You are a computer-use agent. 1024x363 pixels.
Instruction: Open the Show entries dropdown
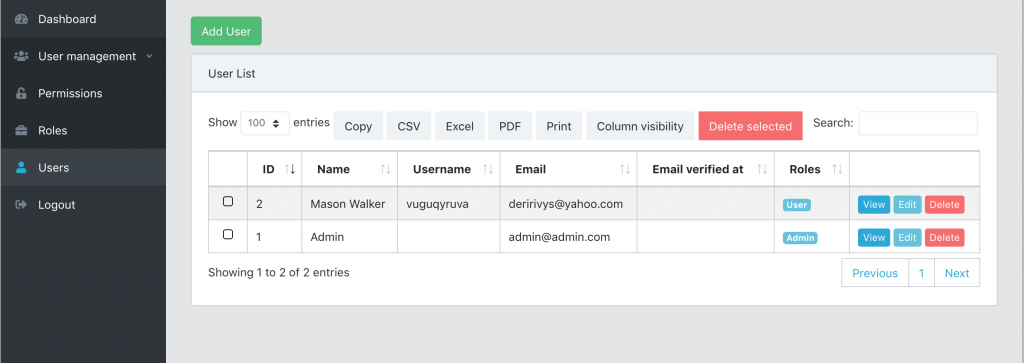tap(265, 123)
